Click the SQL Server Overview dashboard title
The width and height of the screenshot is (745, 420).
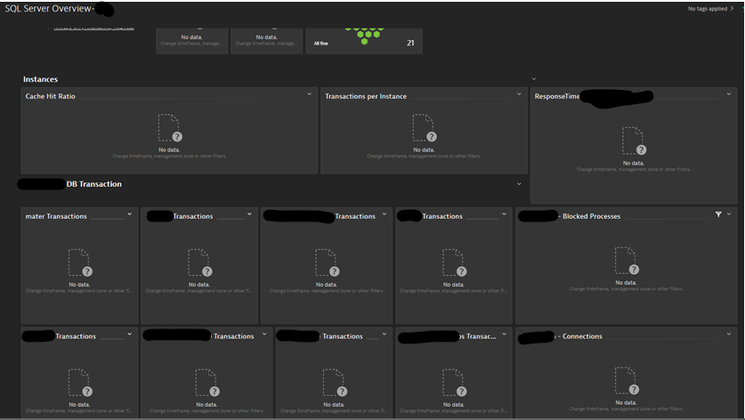coord(48,8)
